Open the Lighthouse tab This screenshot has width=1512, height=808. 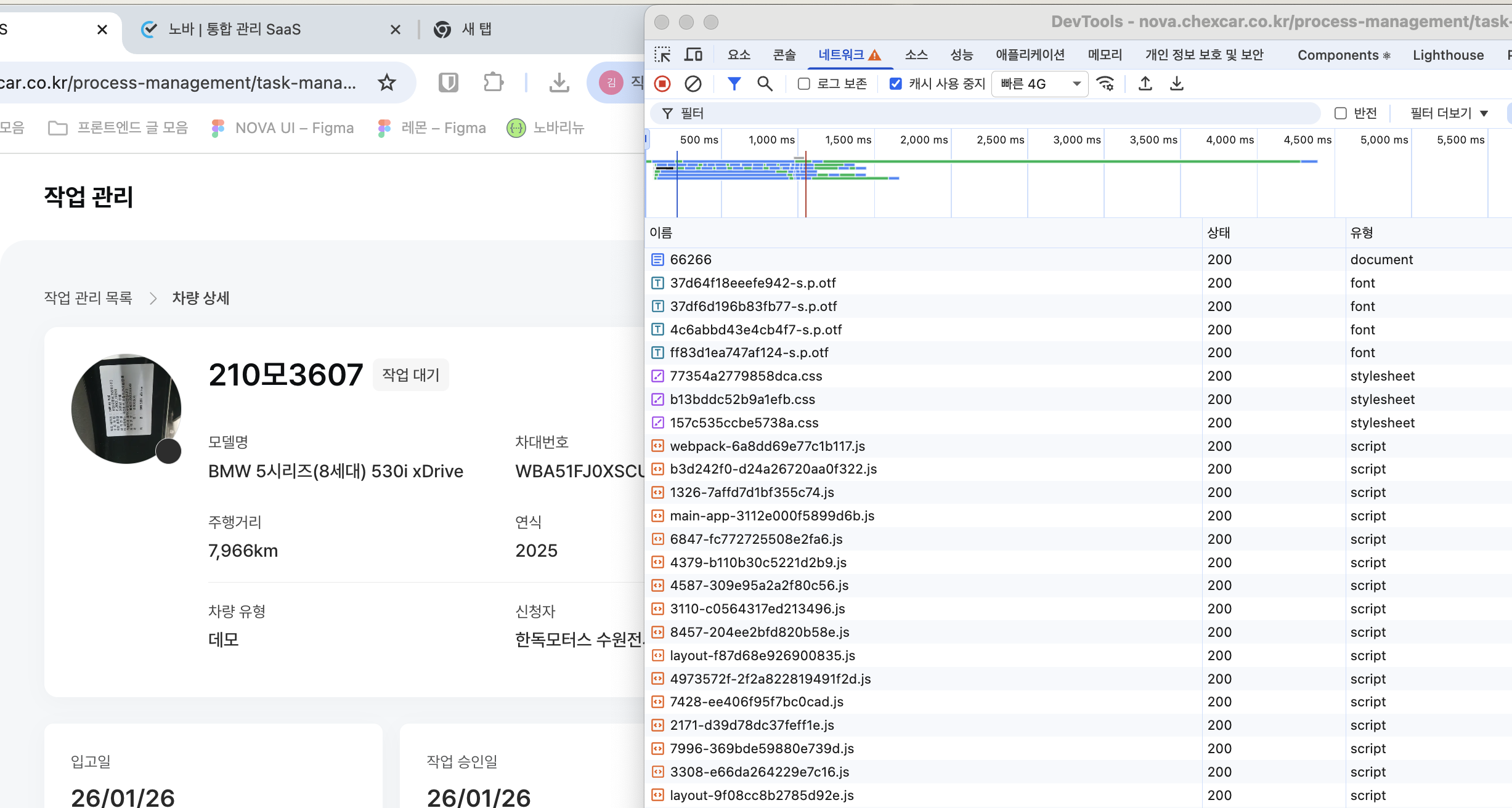1448,55
